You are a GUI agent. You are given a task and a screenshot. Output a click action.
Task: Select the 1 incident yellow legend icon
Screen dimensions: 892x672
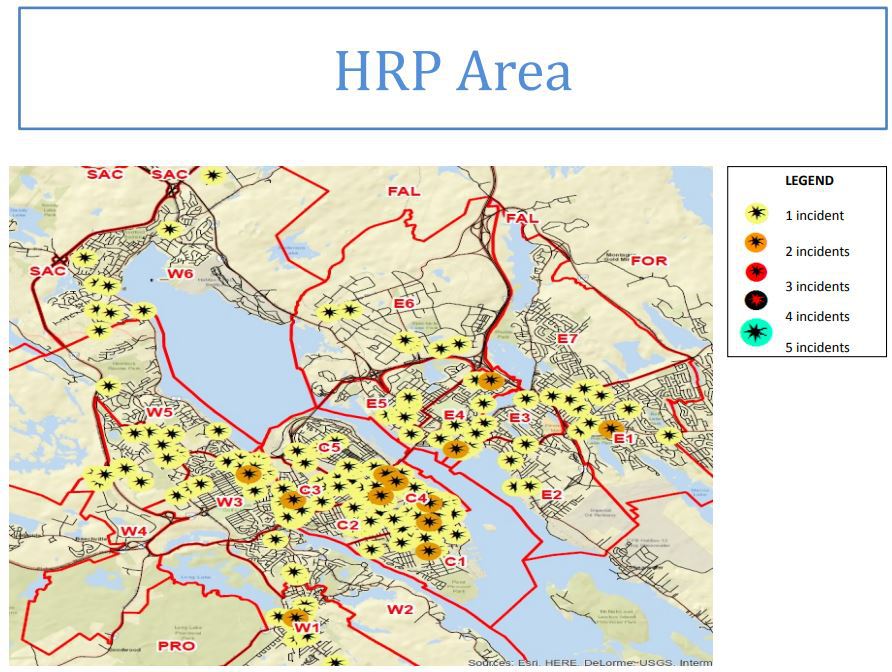click(x=756, y=213)
